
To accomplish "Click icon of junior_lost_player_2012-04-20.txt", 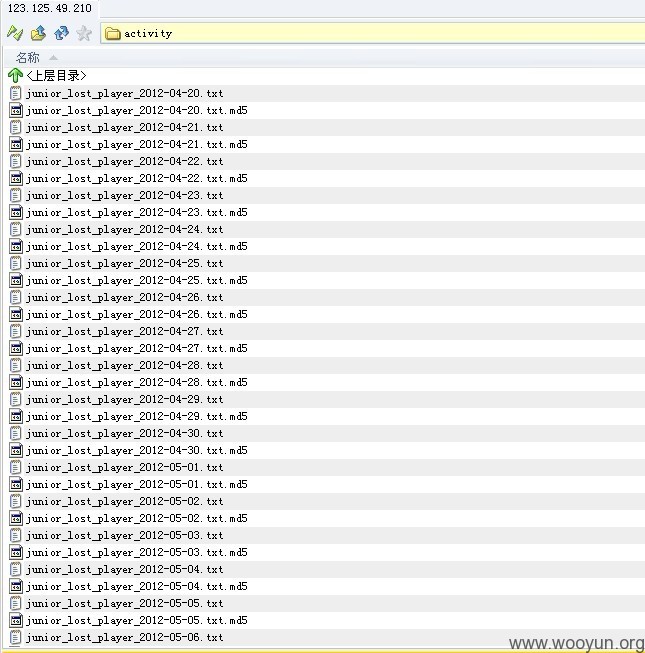I will coord(15,93).
